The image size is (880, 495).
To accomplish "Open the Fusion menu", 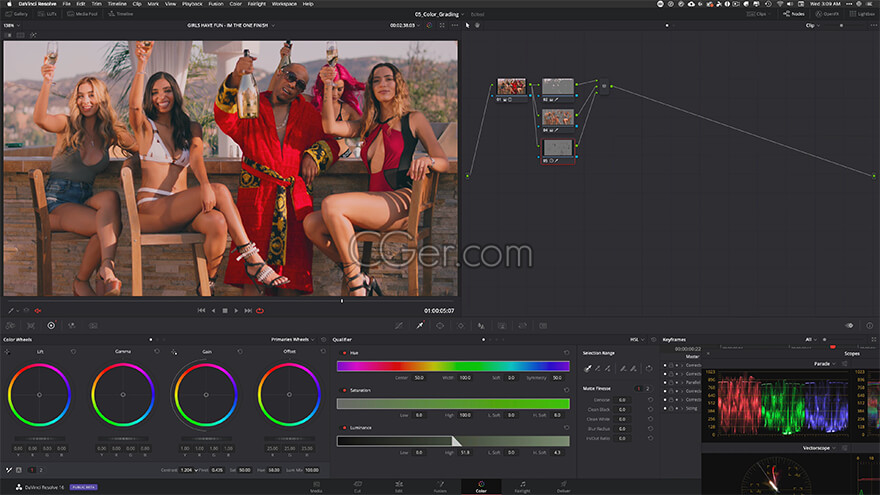I will click(216, 4).
